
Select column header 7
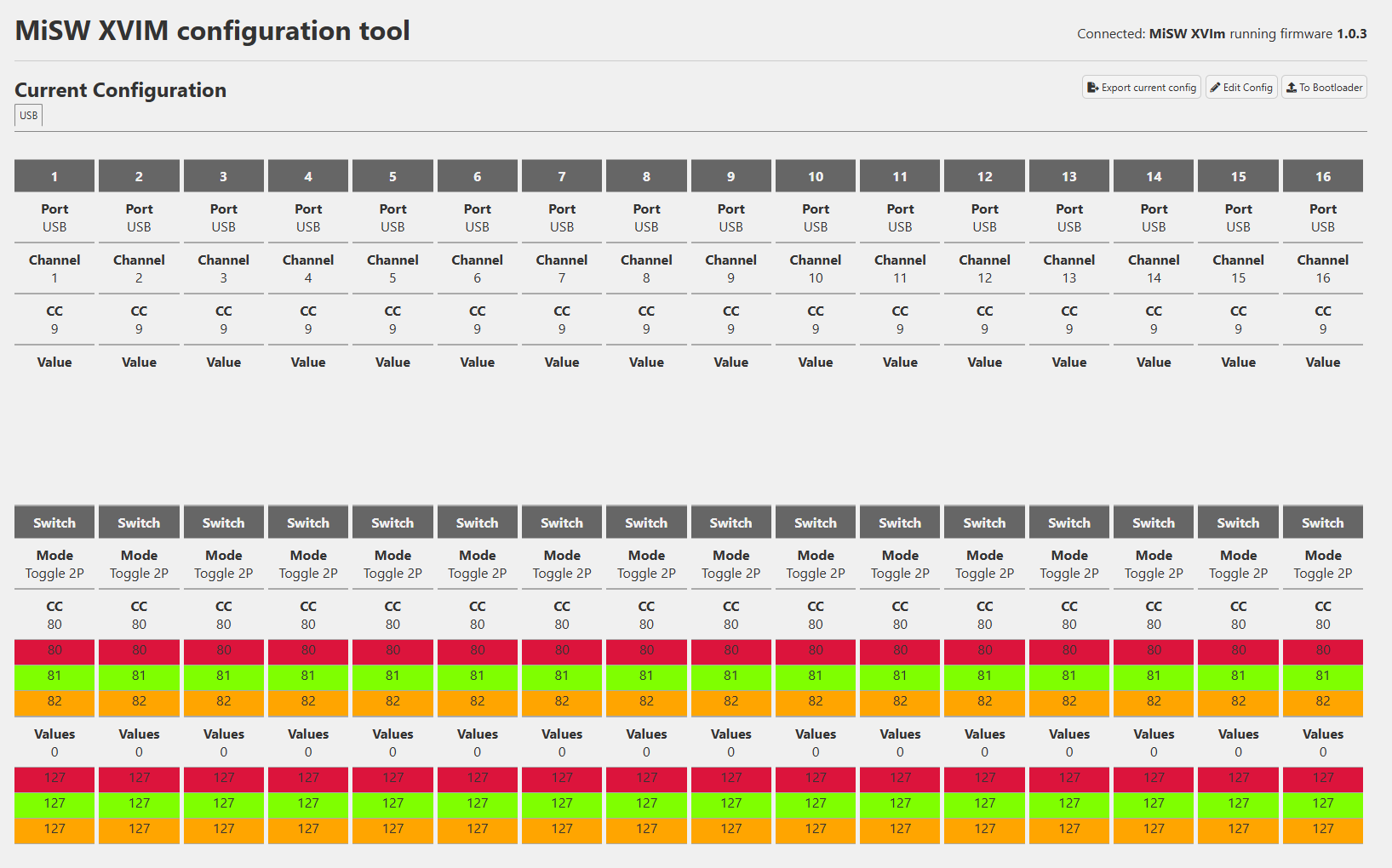(x=562, y=176)
